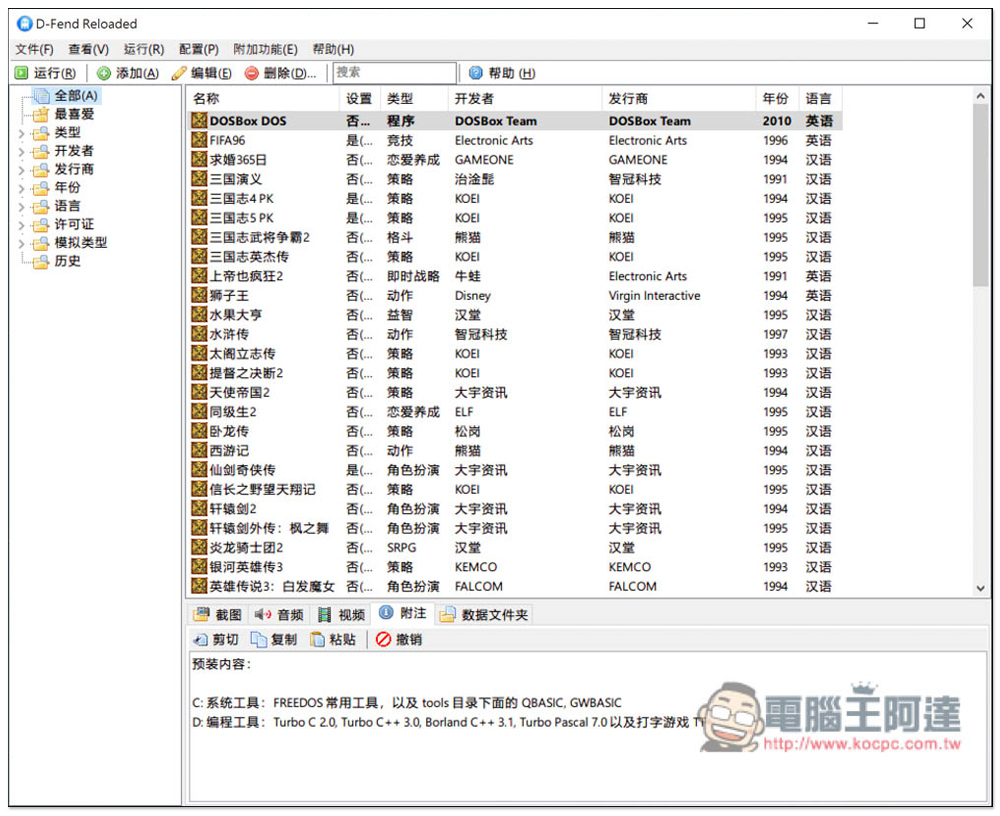Click the 剪切 (Cut) icon in notes panel
Viewport: 1000px width, 816px height.
[200, 640]
